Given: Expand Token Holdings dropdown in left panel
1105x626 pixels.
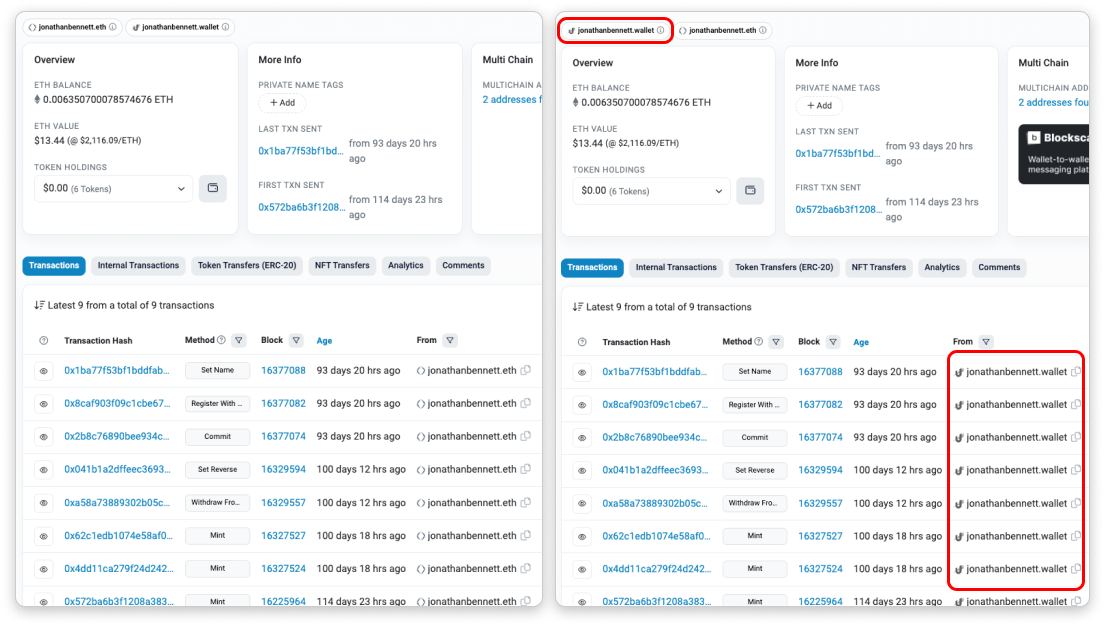Looking at the screenshot, I should (x=113, y=188).
